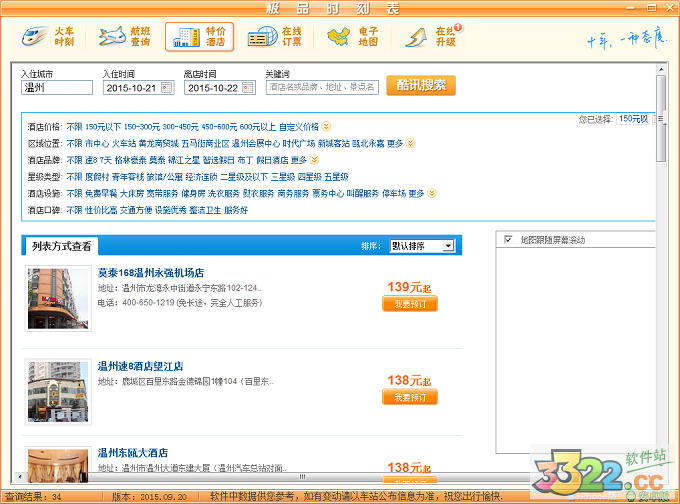Filter facilities by 健身房
Screen dimensions: 680x504
pos(193,193)
